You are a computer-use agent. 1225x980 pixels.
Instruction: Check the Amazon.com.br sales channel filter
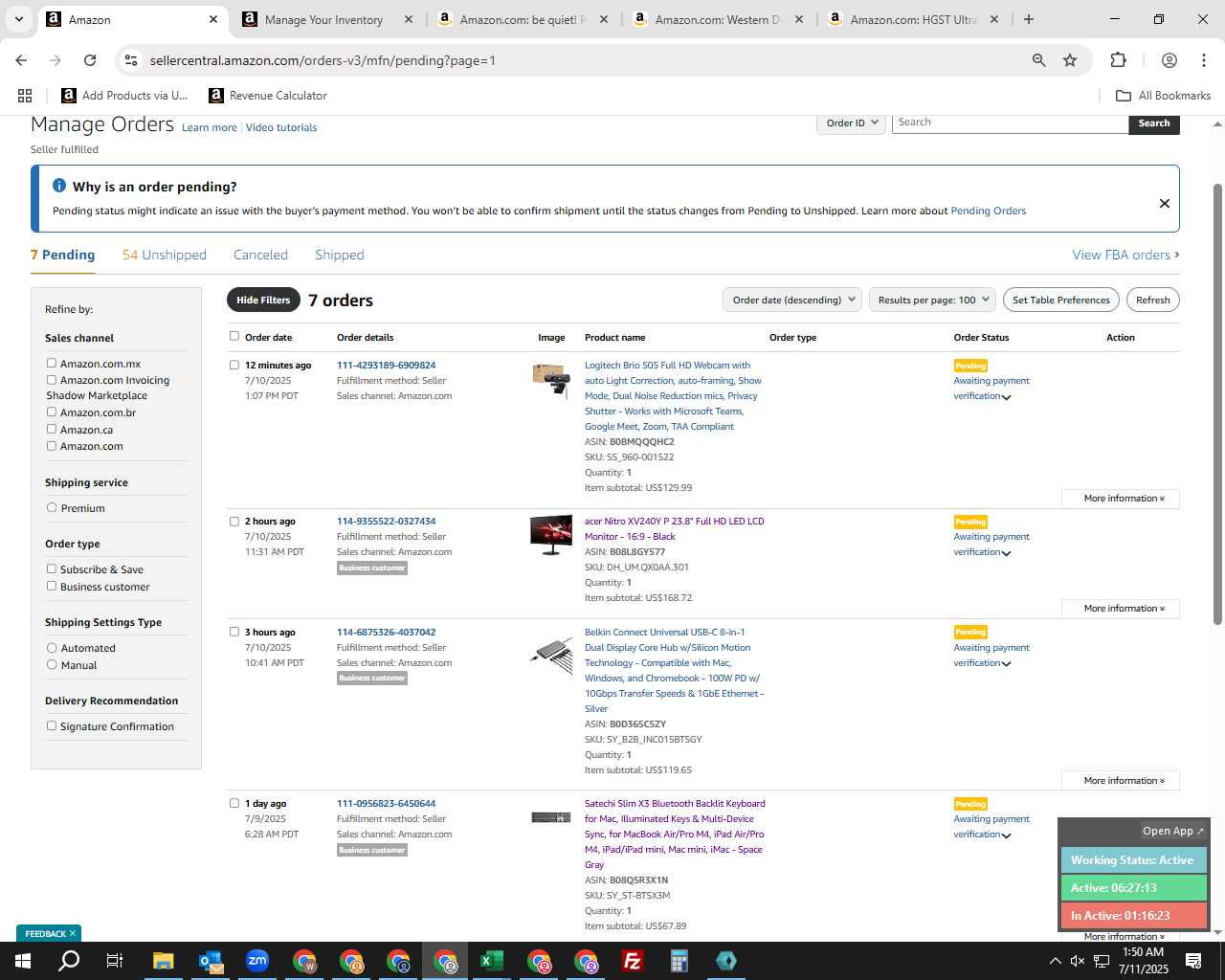click(x=52, y=412)
